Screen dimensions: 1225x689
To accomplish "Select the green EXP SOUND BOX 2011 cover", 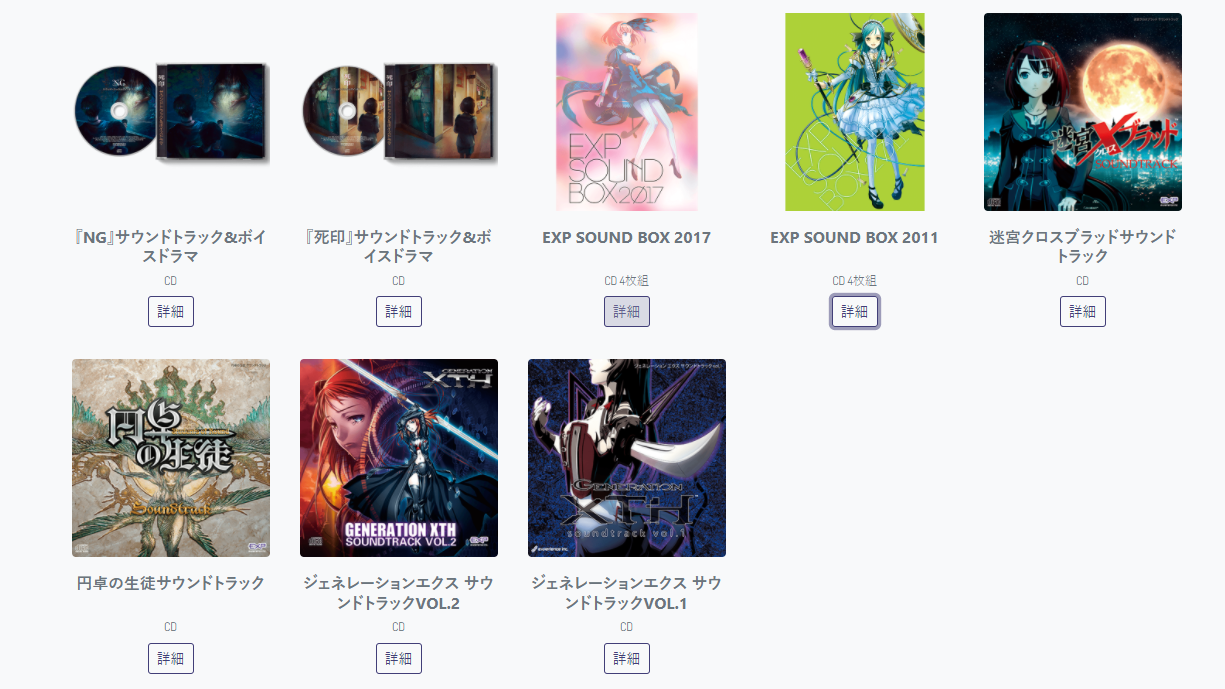I will coord(855,112).
